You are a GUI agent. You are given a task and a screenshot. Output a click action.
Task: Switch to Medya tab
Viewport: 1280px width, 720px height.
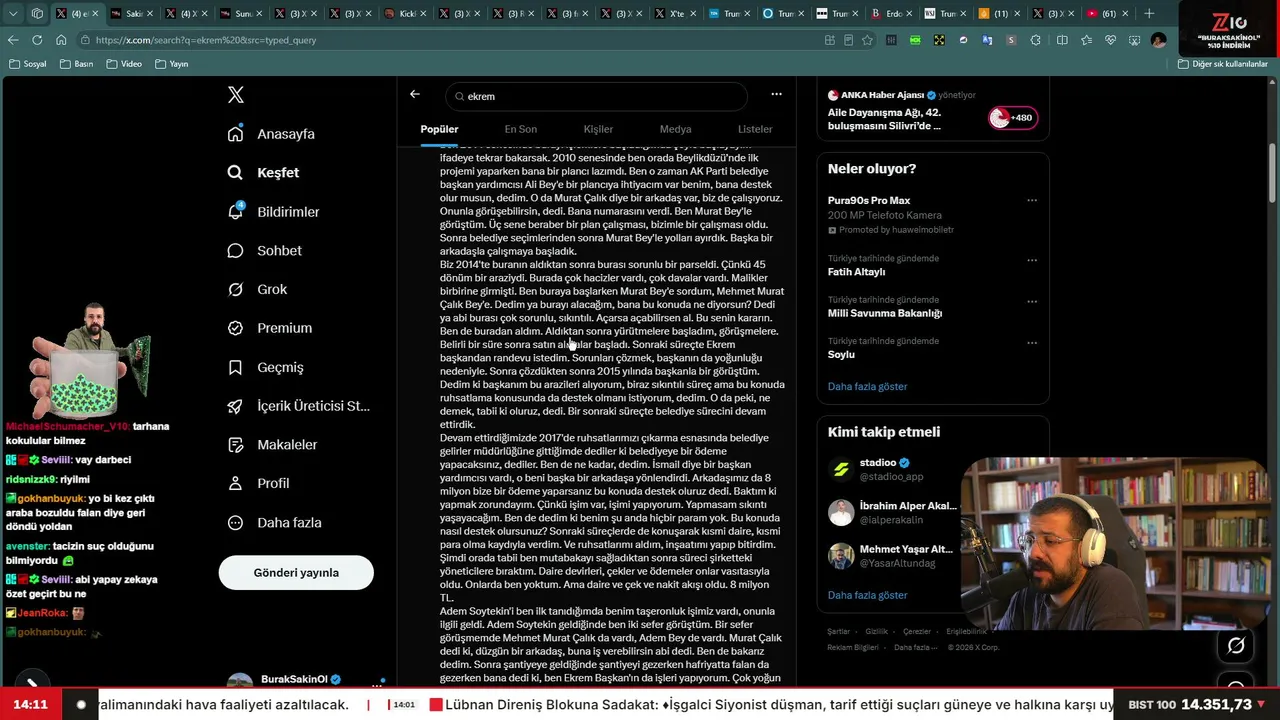675,129
